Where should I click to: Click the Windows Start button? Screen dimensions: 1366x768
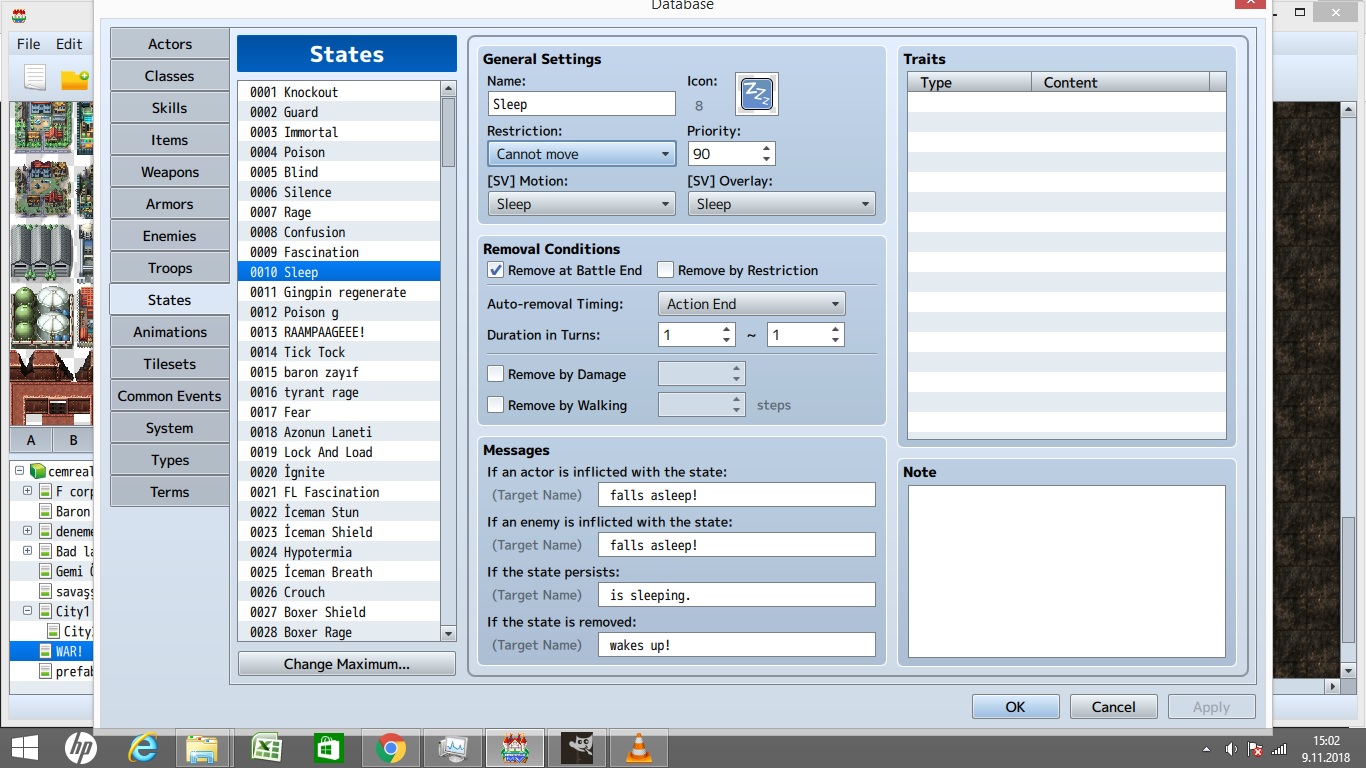24,748
